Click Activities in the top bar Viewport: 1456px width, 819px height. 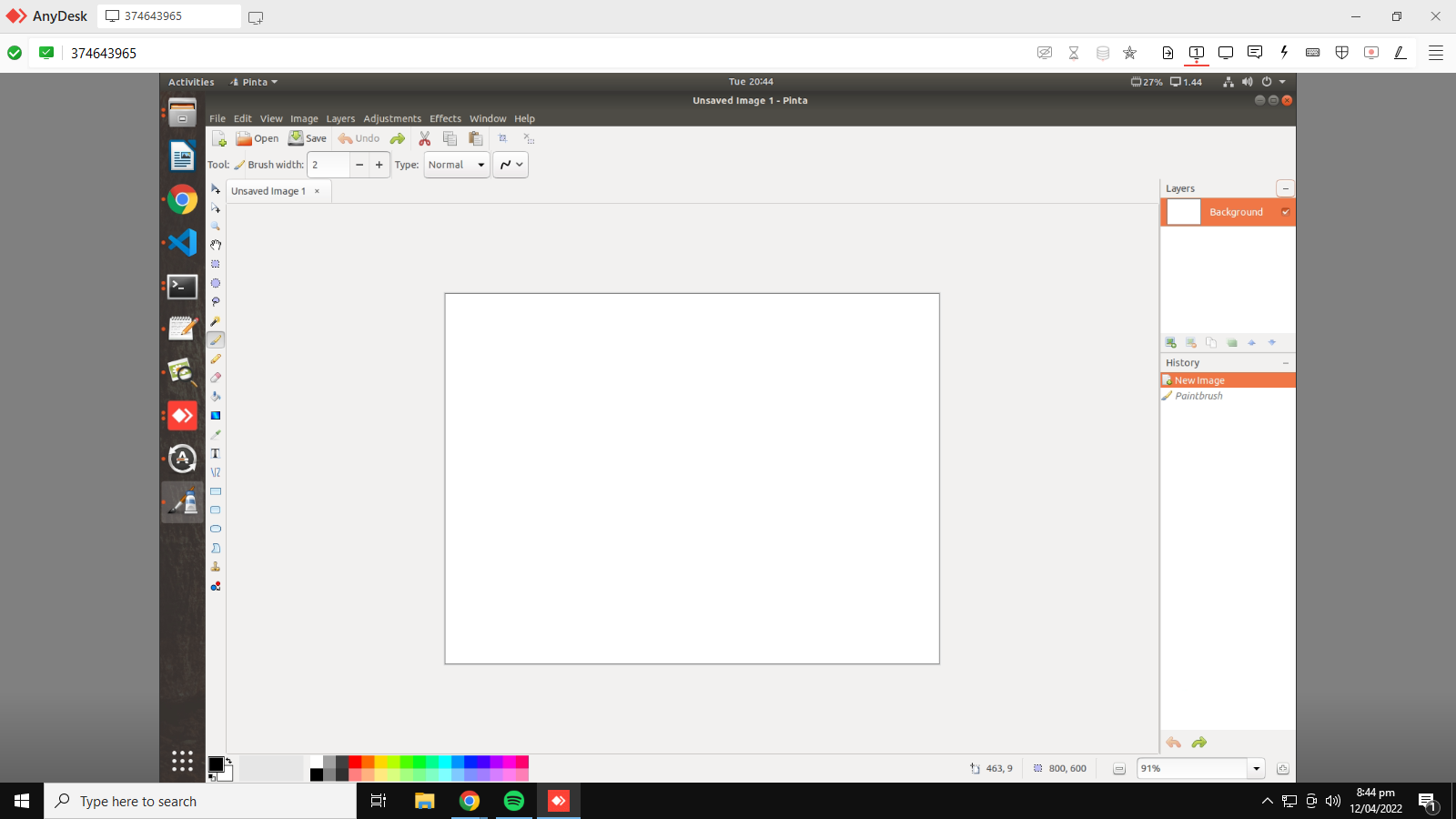[x=191, y=82]
